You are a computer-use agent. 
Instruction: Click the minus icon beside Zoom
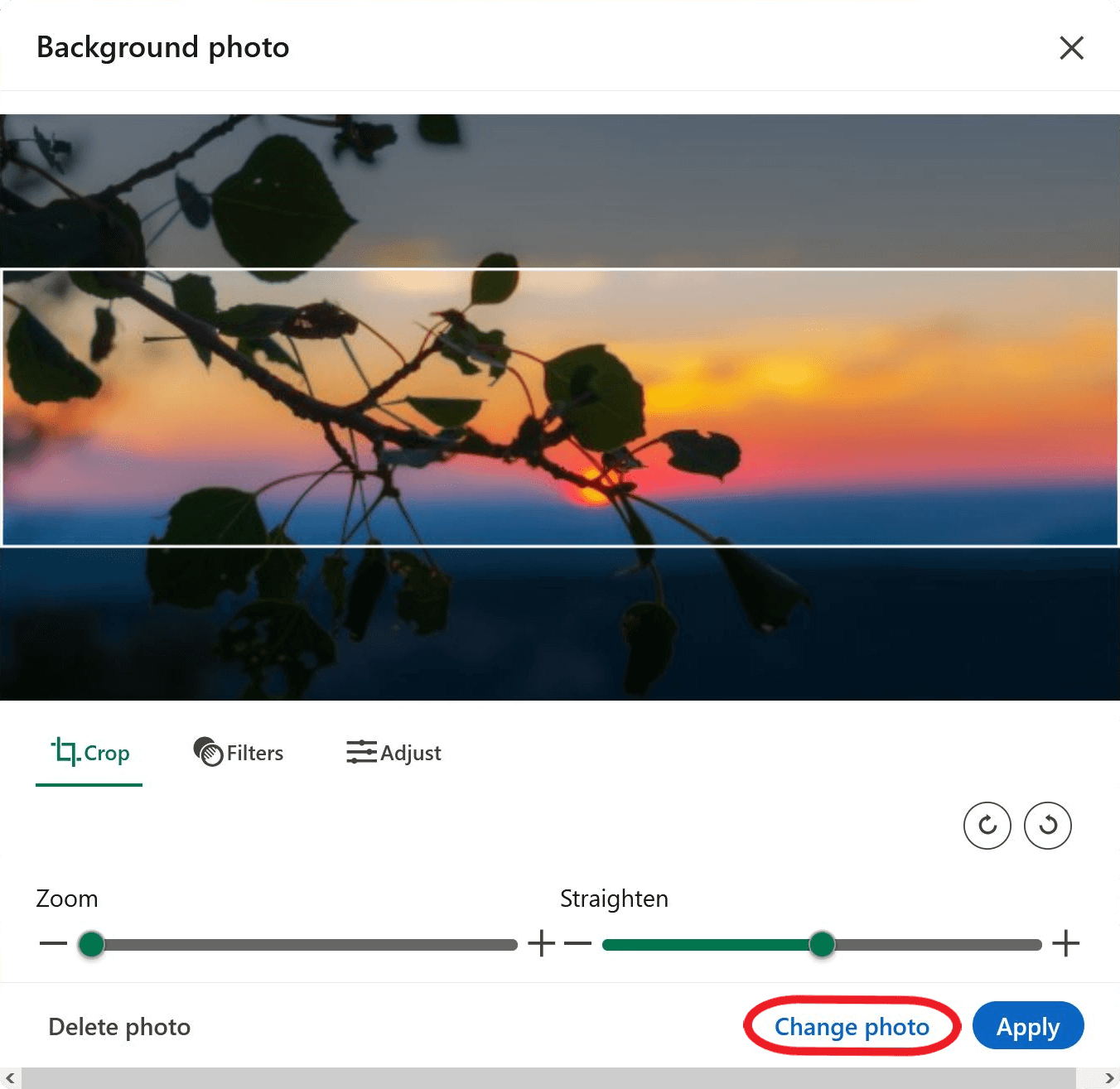55,943
